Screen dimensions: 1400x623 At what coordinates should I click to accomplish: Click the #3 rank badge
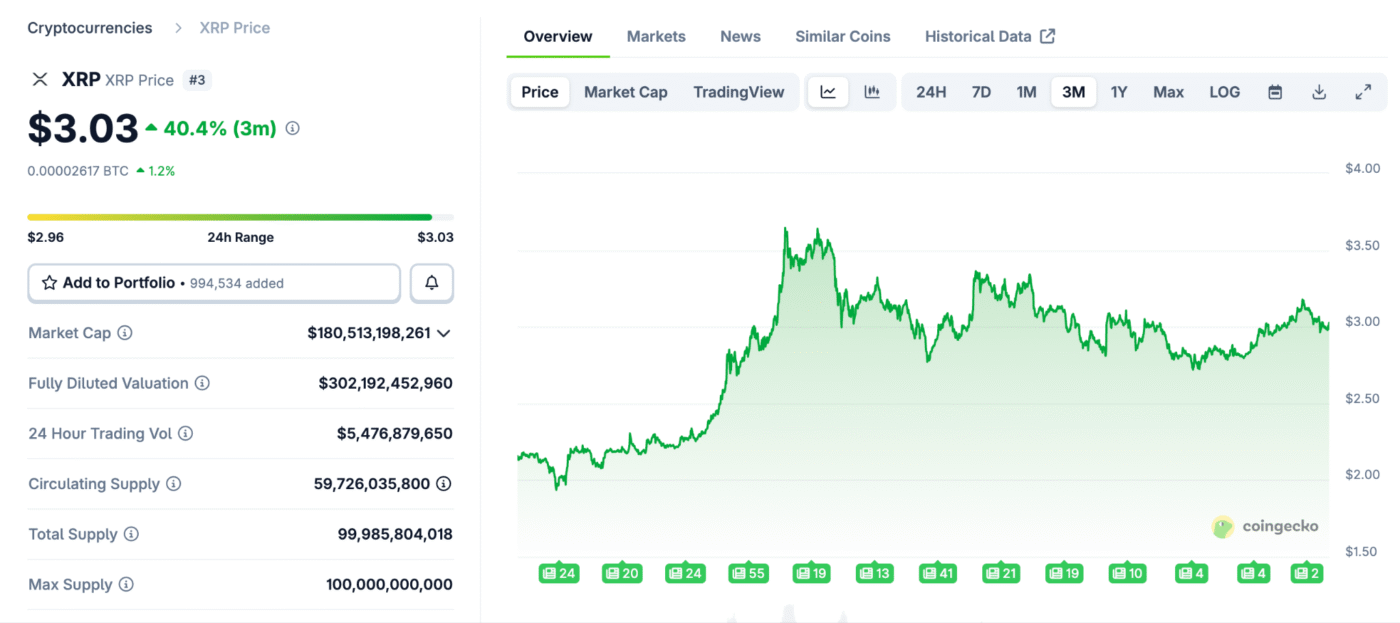tap(198, 80)
